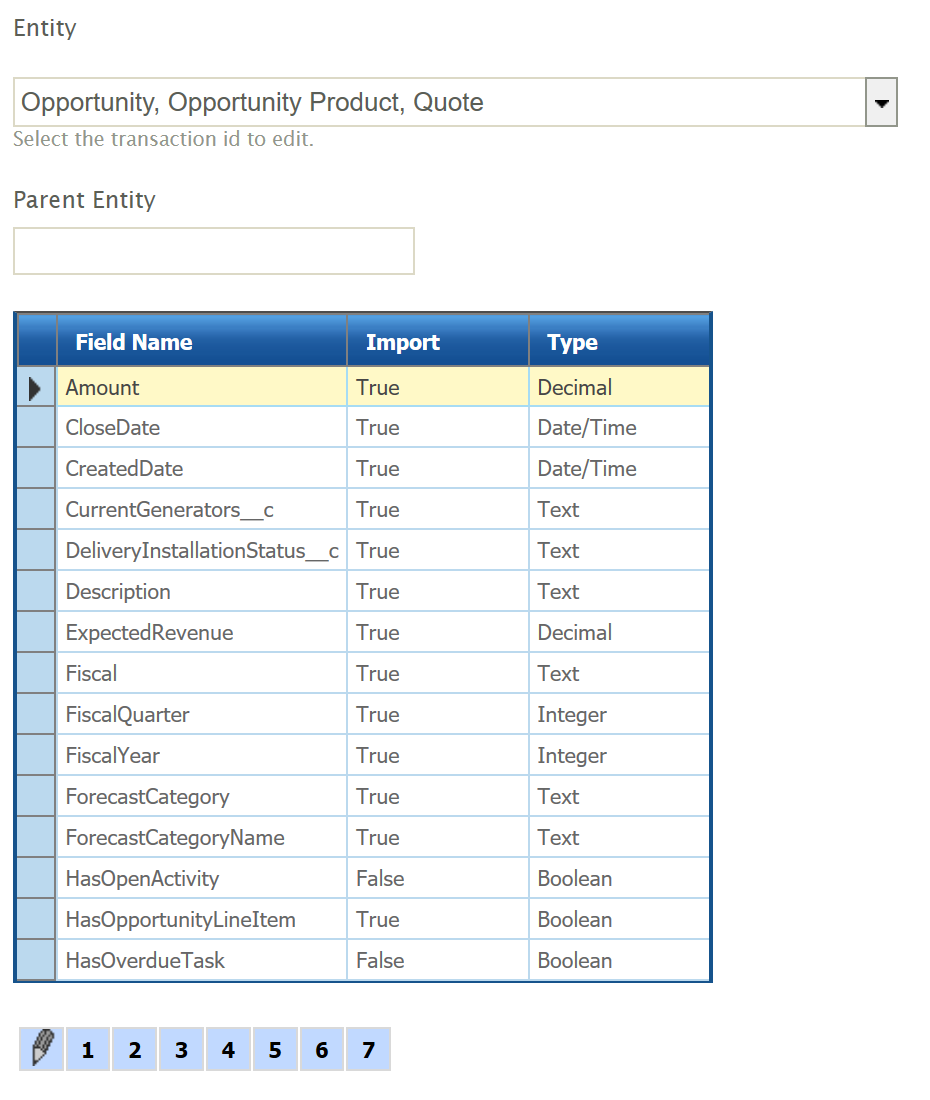Viewport: 930px width, 1100px height.
Task: Open the Entity dropdown arrow
Action: tap(880, 103)
